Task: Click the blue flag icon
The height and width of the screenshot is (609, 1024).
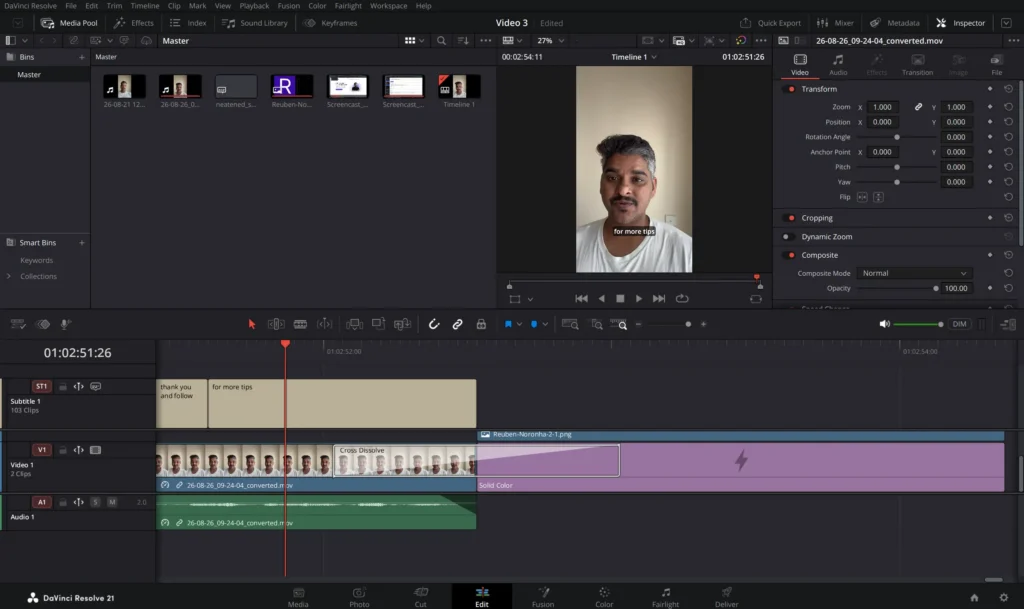Action: (507, 324)
